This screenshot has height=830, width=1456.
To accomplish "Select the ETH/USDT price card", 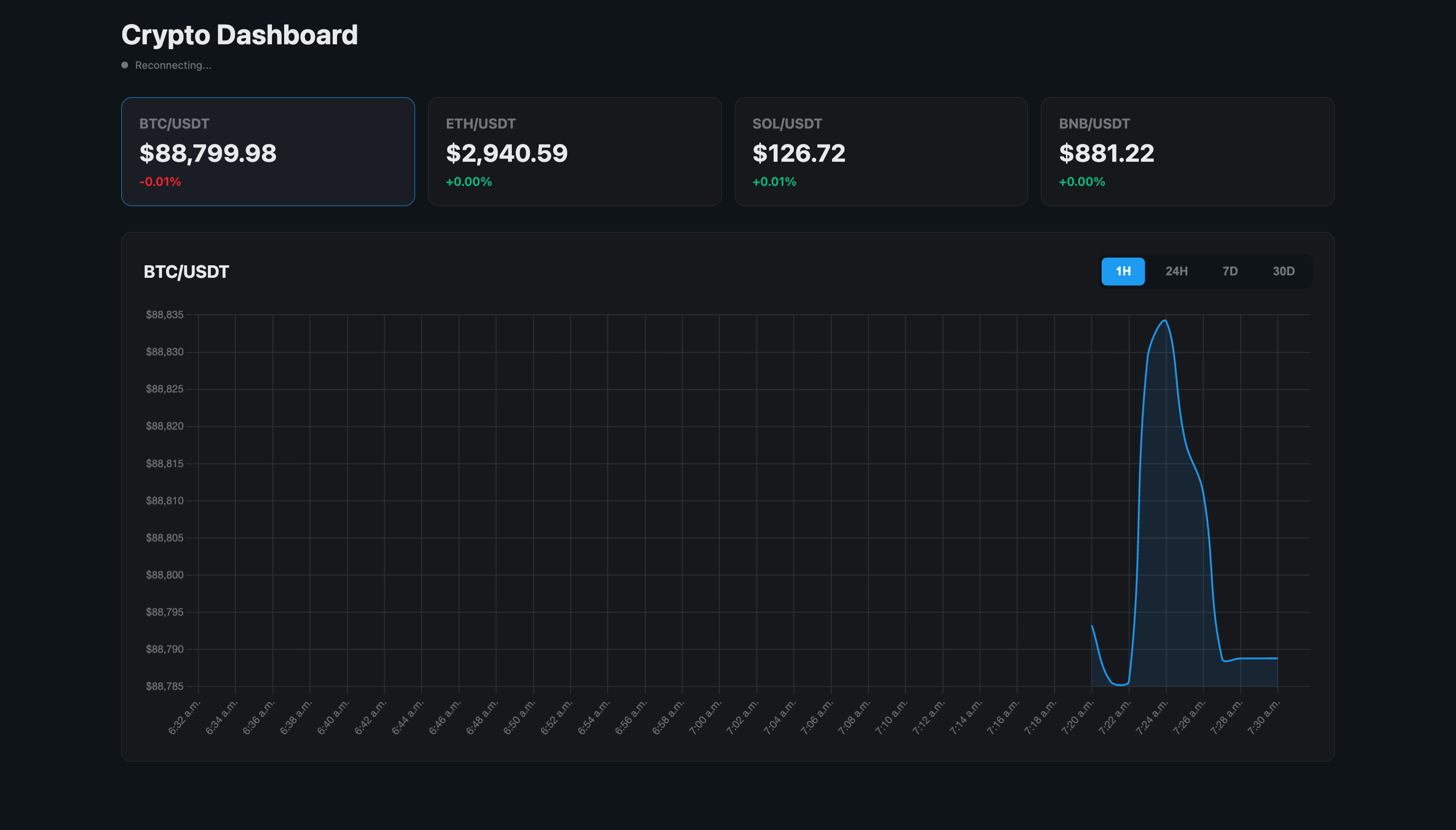I will [x=574, y=151].
